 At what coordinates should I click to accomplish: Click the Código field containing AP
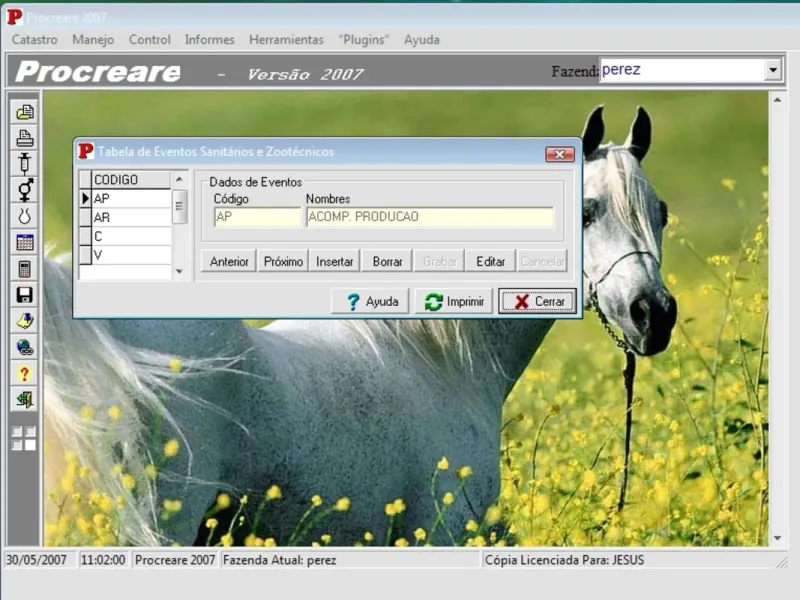(257, 217)
